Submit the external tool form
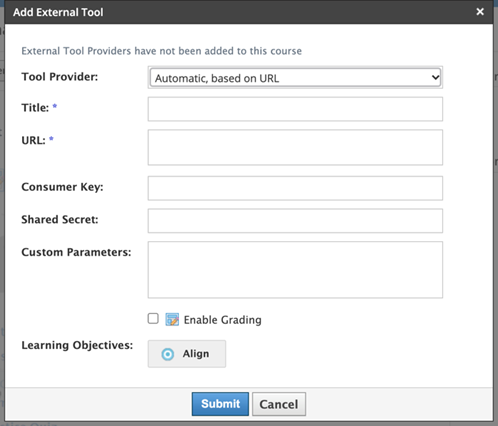Screen dimensions: 498x426 click(x=220, y=404)
